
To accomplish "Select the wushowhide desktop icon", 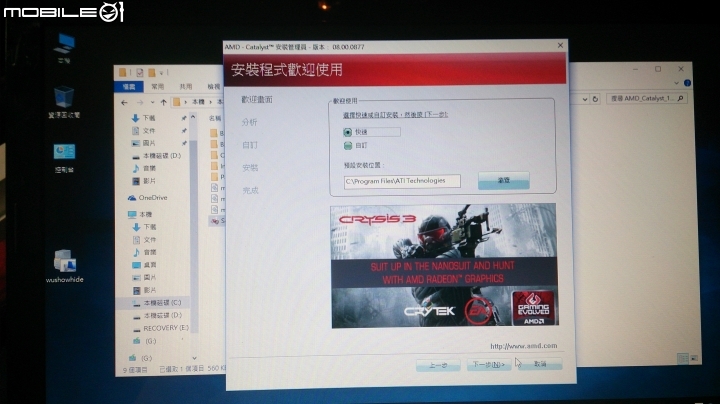I will [x=64, y=266].
